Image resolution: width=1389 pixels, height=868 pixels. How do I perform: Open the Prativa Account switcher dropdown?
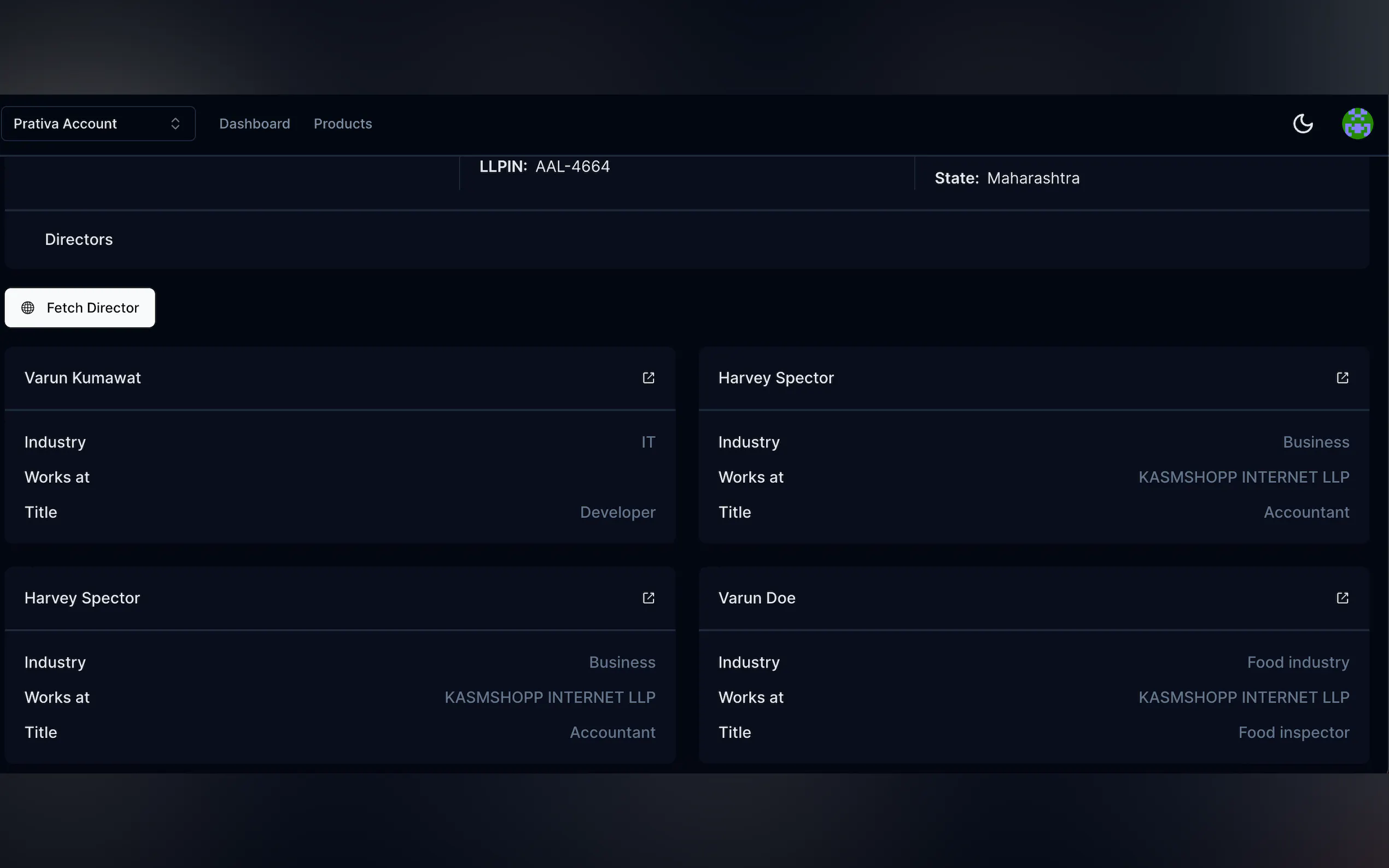[x=98, y=124]
